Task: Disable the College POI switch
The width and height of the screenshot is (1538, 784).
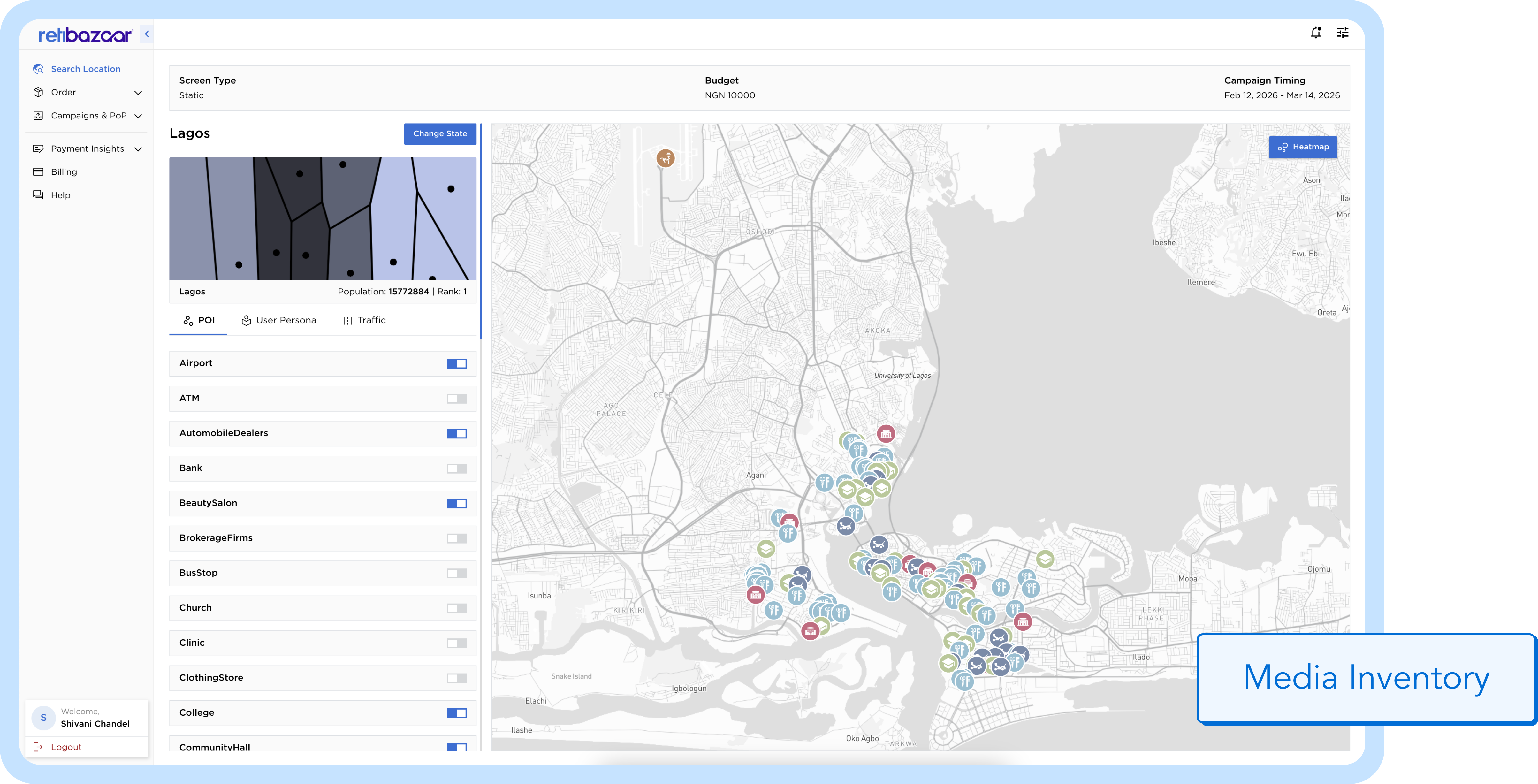Action: [457, 713]
